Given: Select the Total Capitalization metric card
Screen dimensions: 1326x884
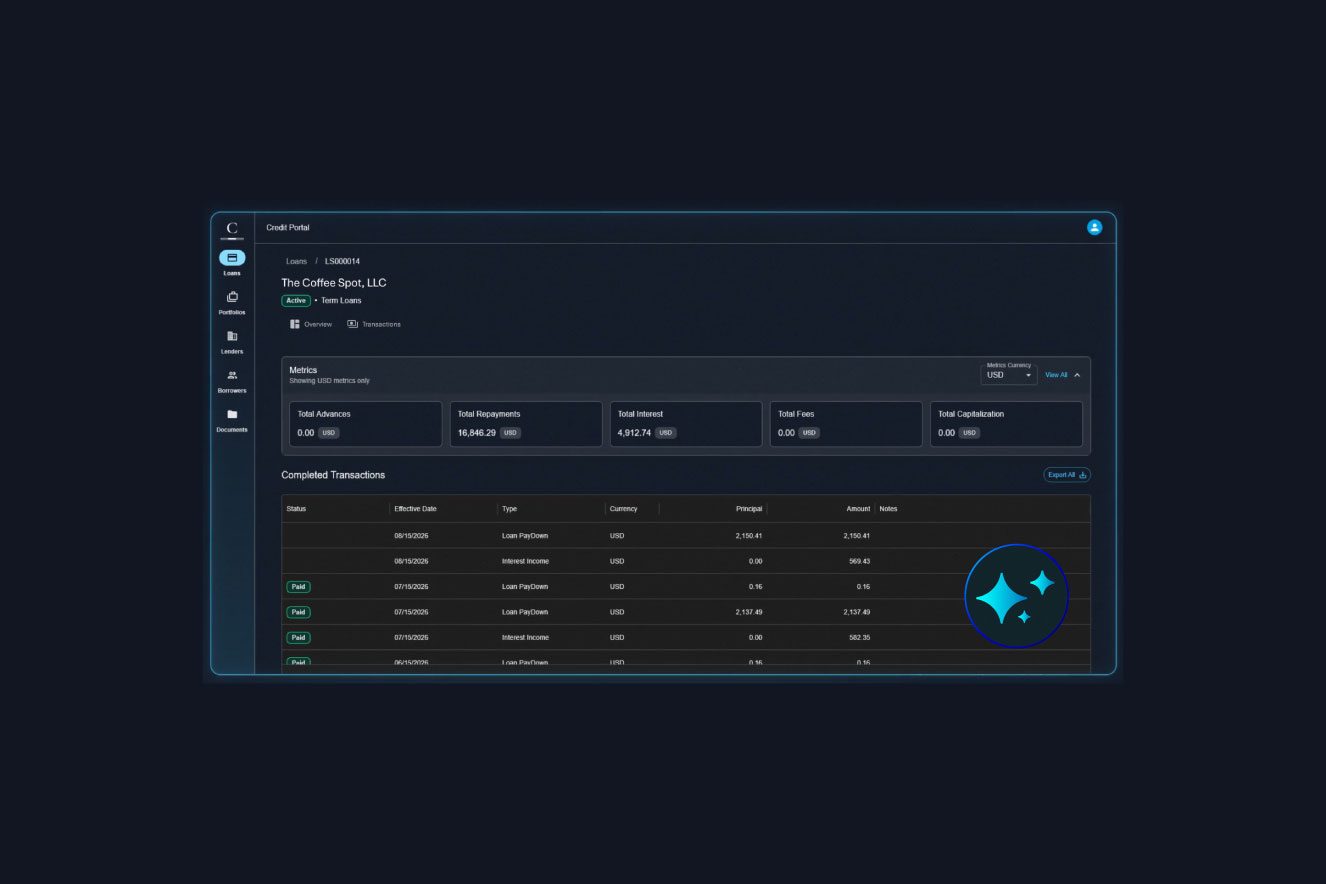Looking at the screenshot, I should click(x=1006, y=424).
